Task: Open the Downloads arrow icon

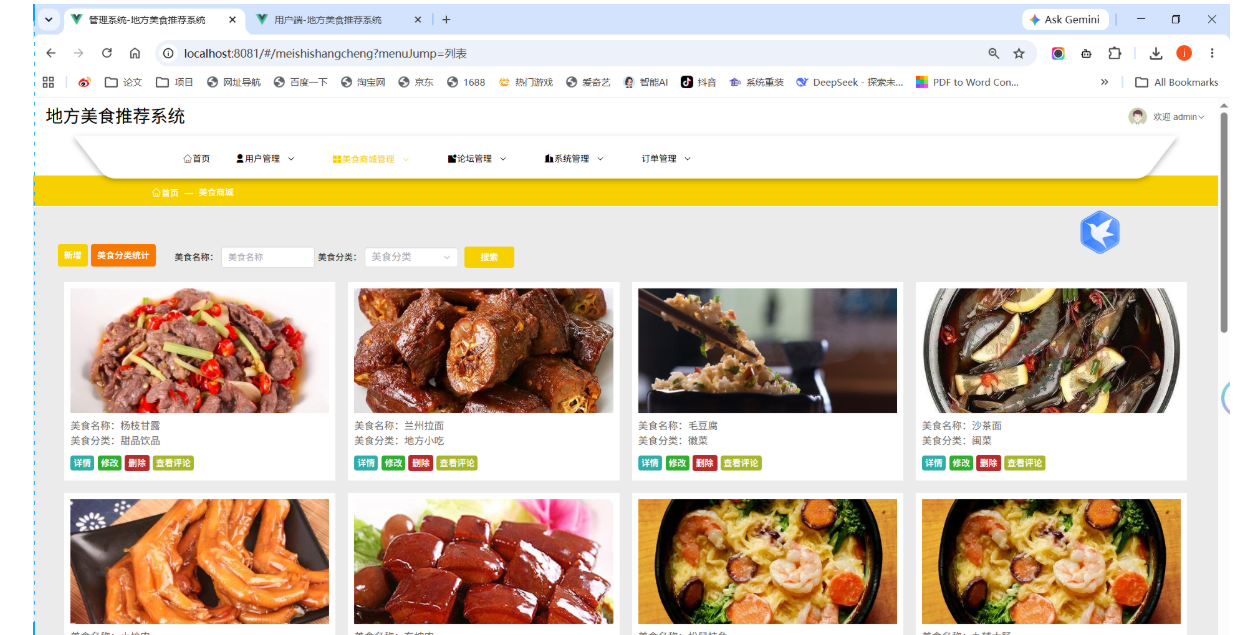Action: click(x=1156, y=53)
